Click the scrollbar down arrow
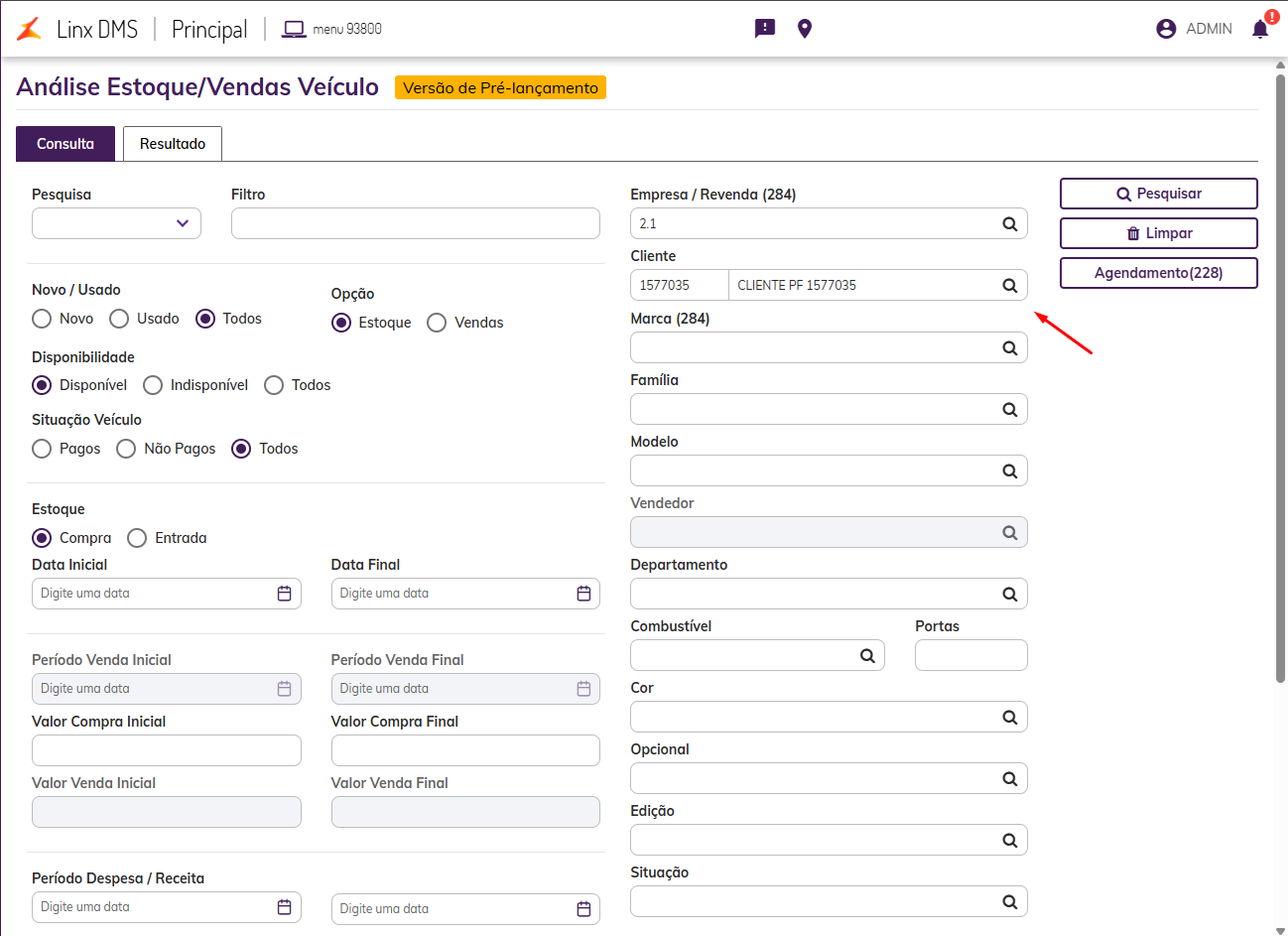This screenshot has height=936, width=1288. (1280, 930)
